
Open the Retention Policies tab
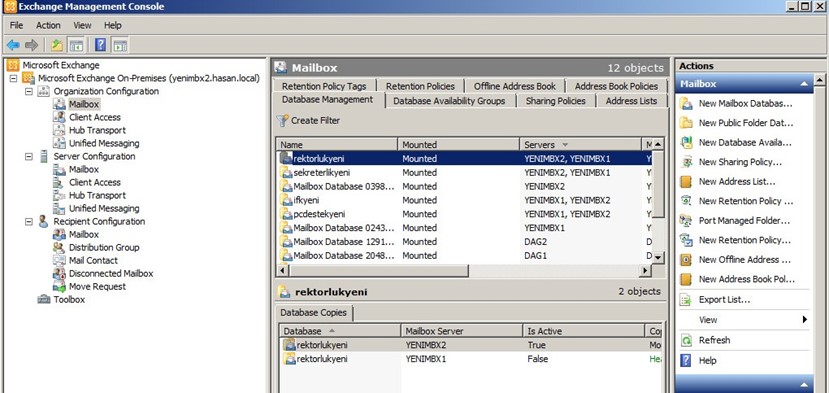coord(420,86)
